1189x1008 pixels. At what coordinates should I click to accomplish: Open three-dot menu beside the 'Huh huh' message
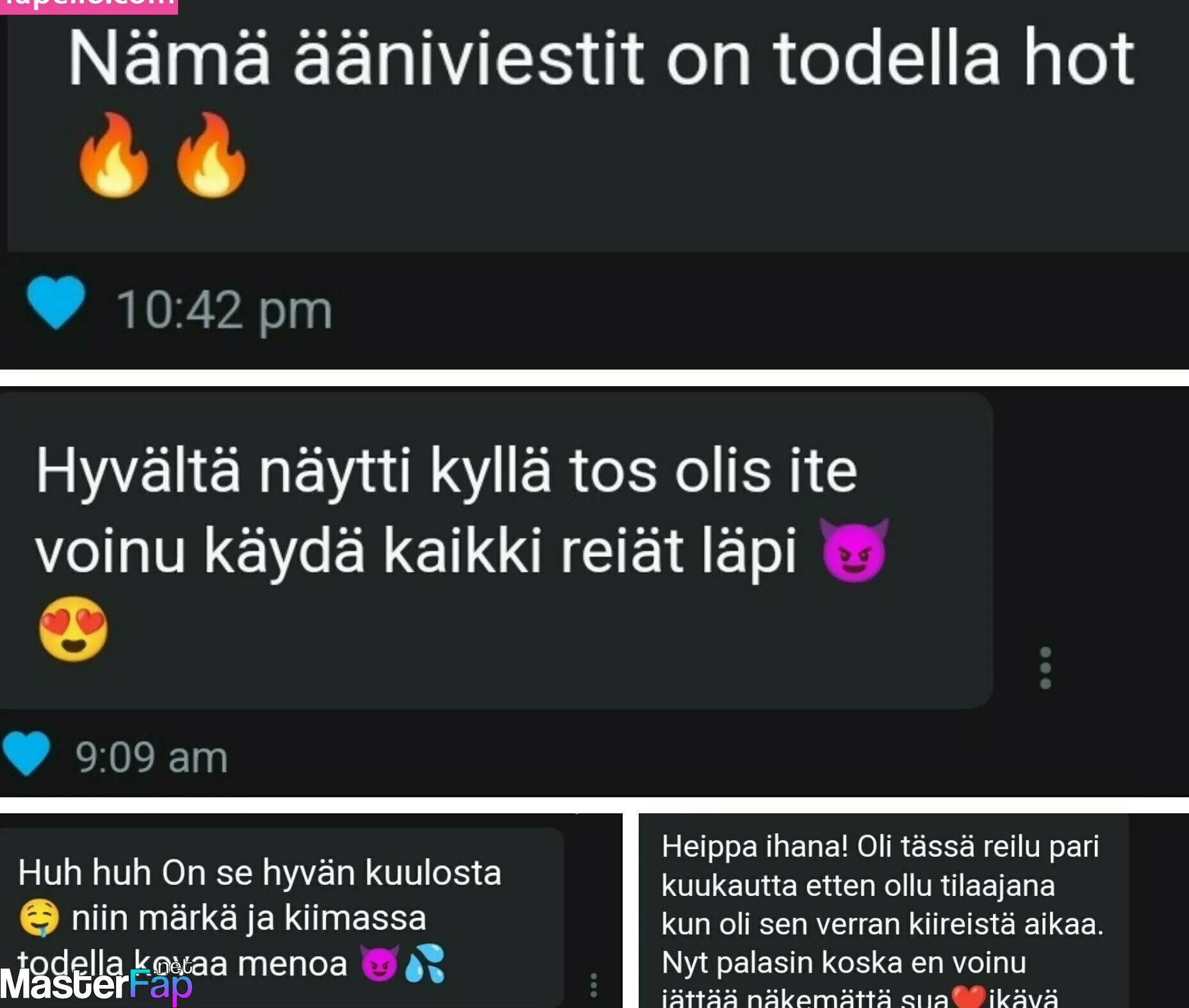click(x=594, y=985)
